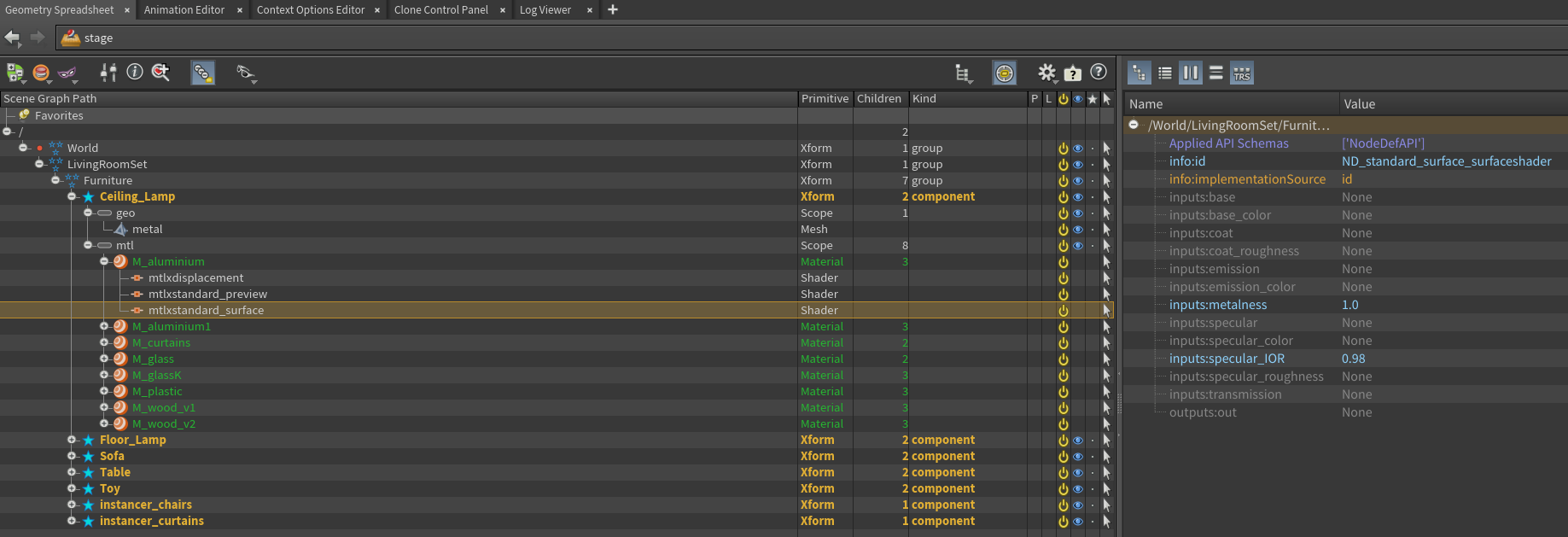
Task: Click the Scene Graph Path column header
Action: click(399, 99)
